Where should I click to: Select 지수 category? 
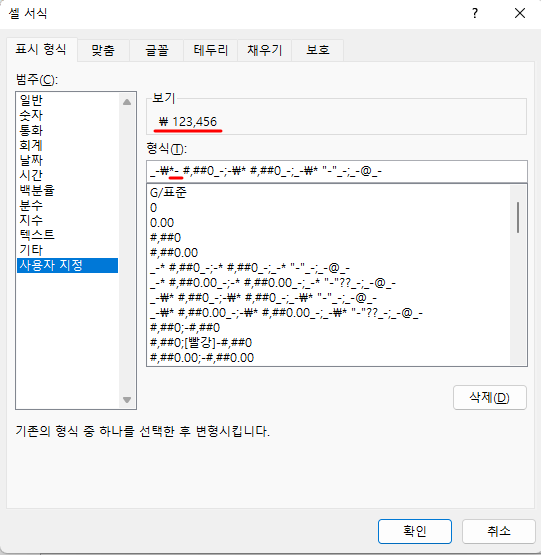(x=67, y=220)
